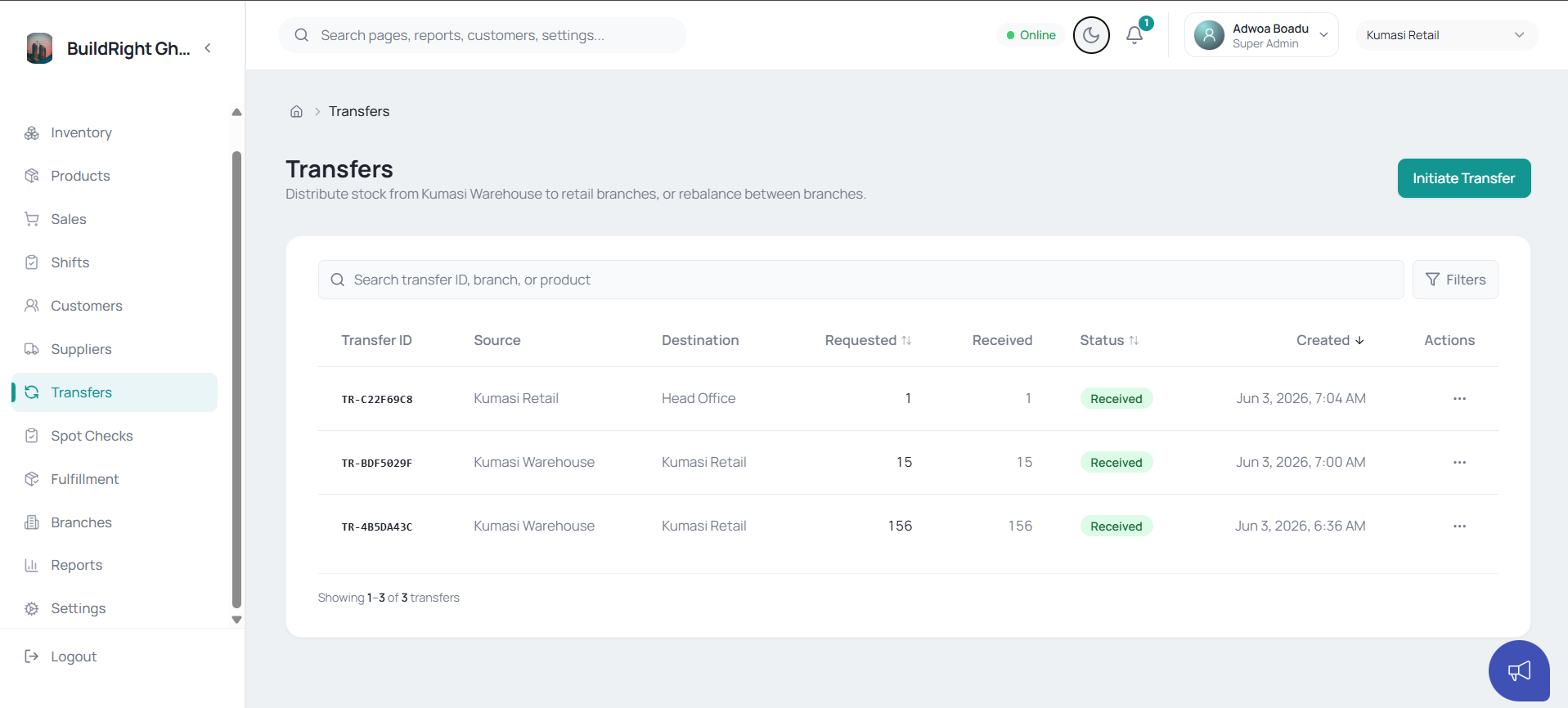Screen dimensions: 1568x708
Task: Open actions menu for TR-C22F69C8
Action: tap(1459, 399)
